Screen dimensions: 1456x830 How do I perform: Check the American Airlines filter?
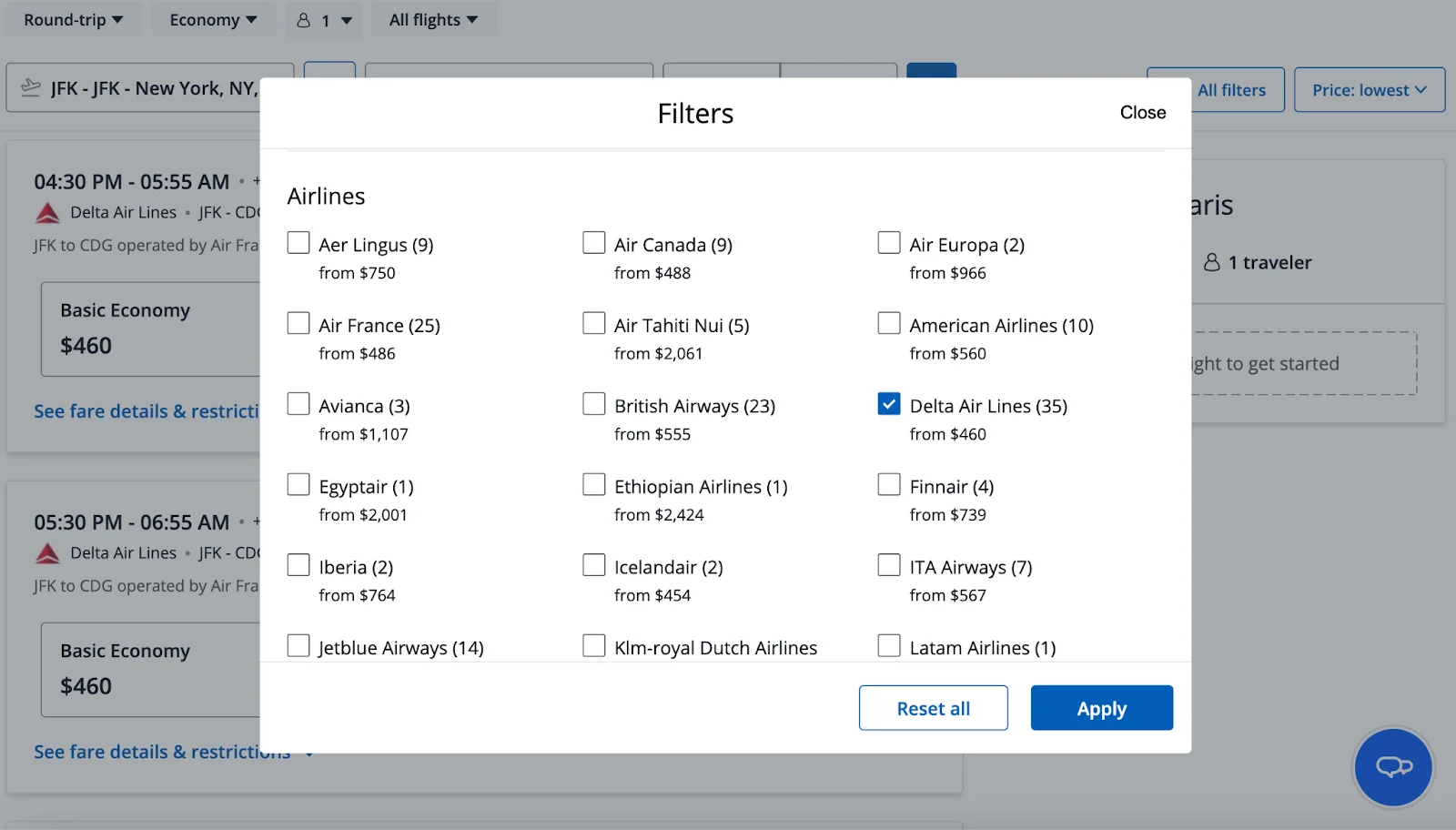[889, 323]
